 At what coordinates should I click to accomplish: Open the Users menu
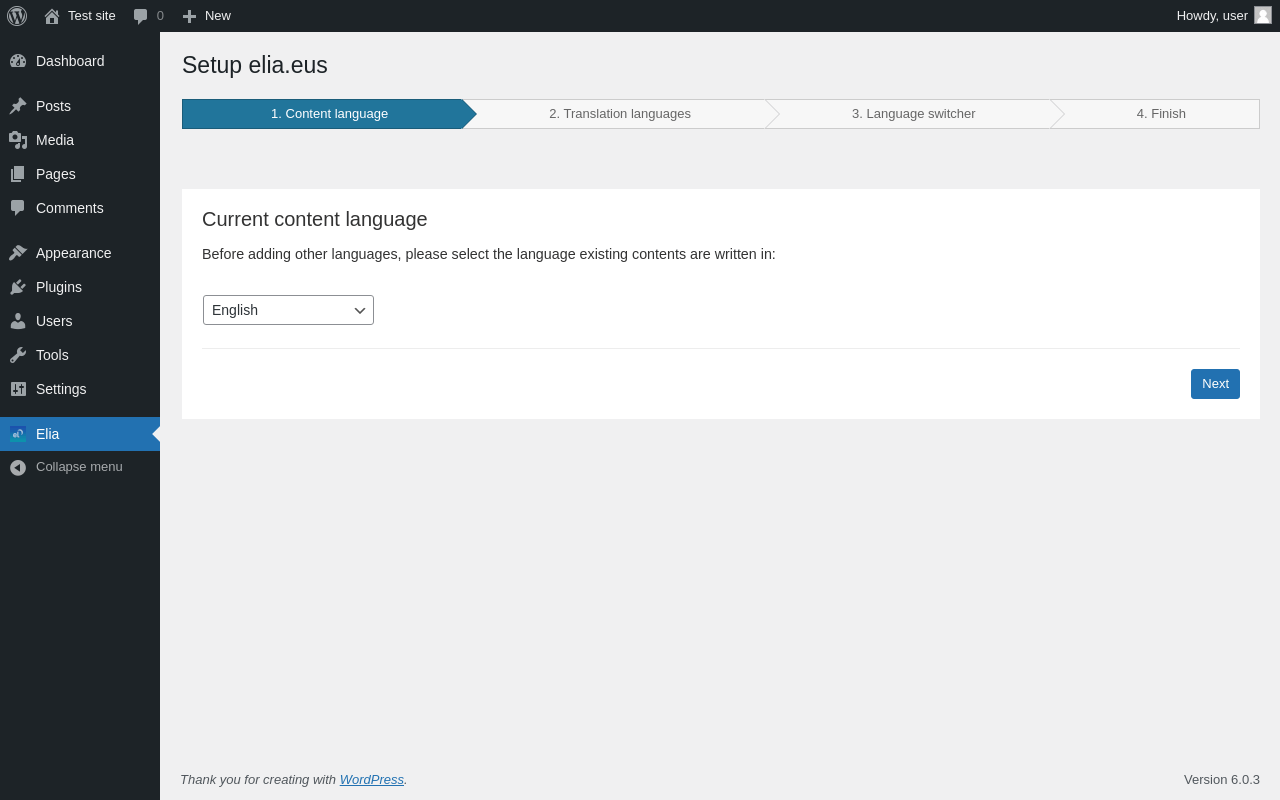tap(54, 321)
